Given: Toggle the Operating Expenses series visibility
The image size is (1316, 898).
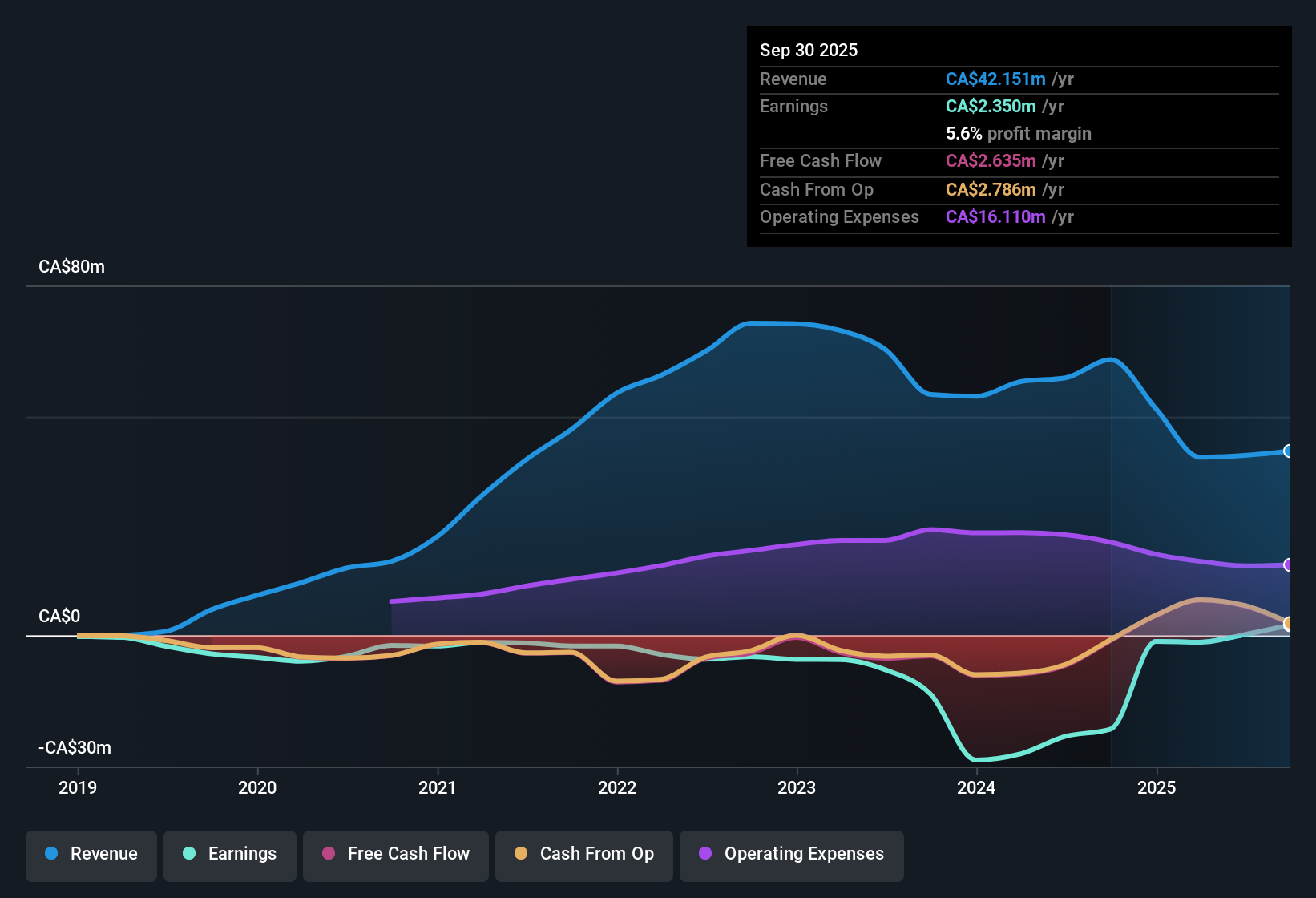Looking at the screenshot, I should point(791,855).
